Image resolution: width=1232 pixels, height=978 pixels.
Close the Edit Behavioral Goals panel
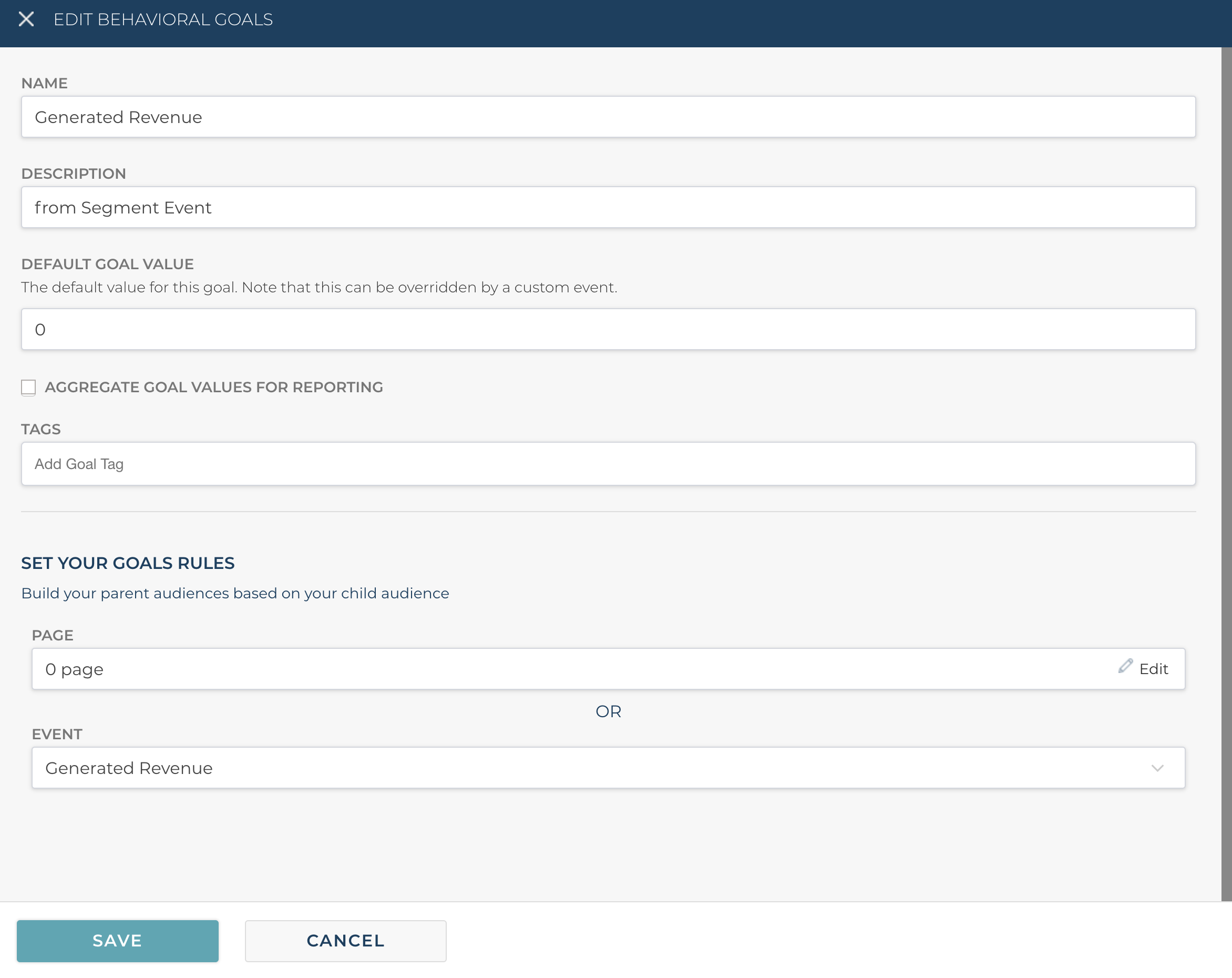tap(26, 19)
